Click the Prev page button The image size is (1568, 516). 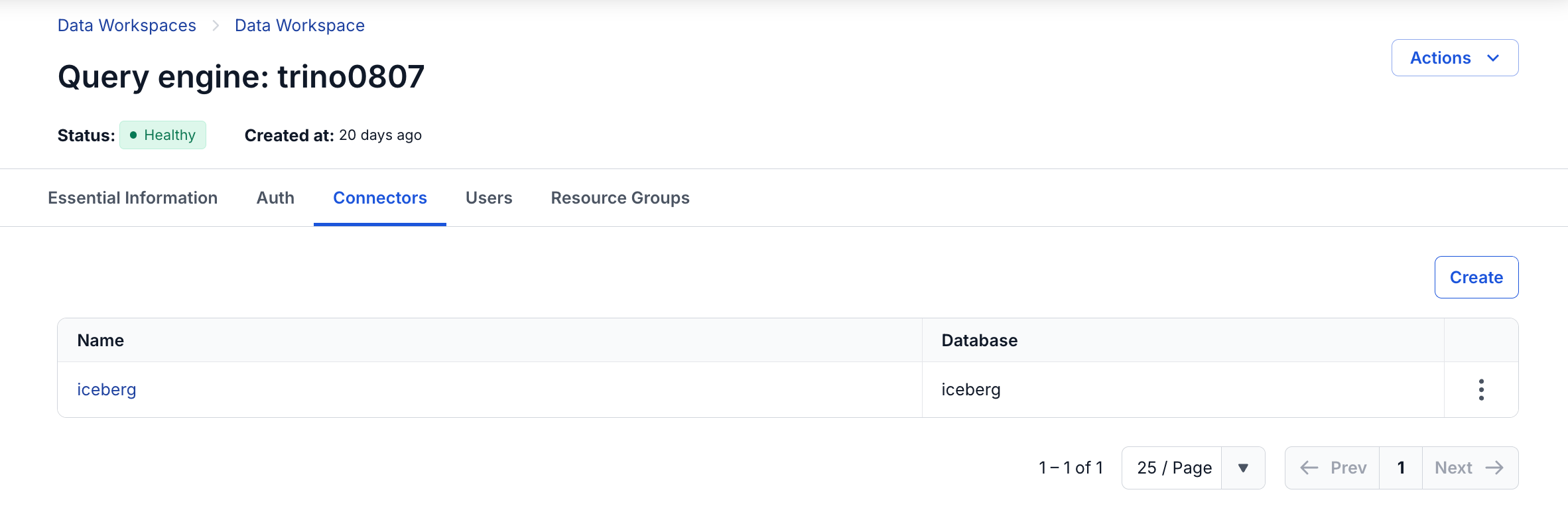[1332, 468]
